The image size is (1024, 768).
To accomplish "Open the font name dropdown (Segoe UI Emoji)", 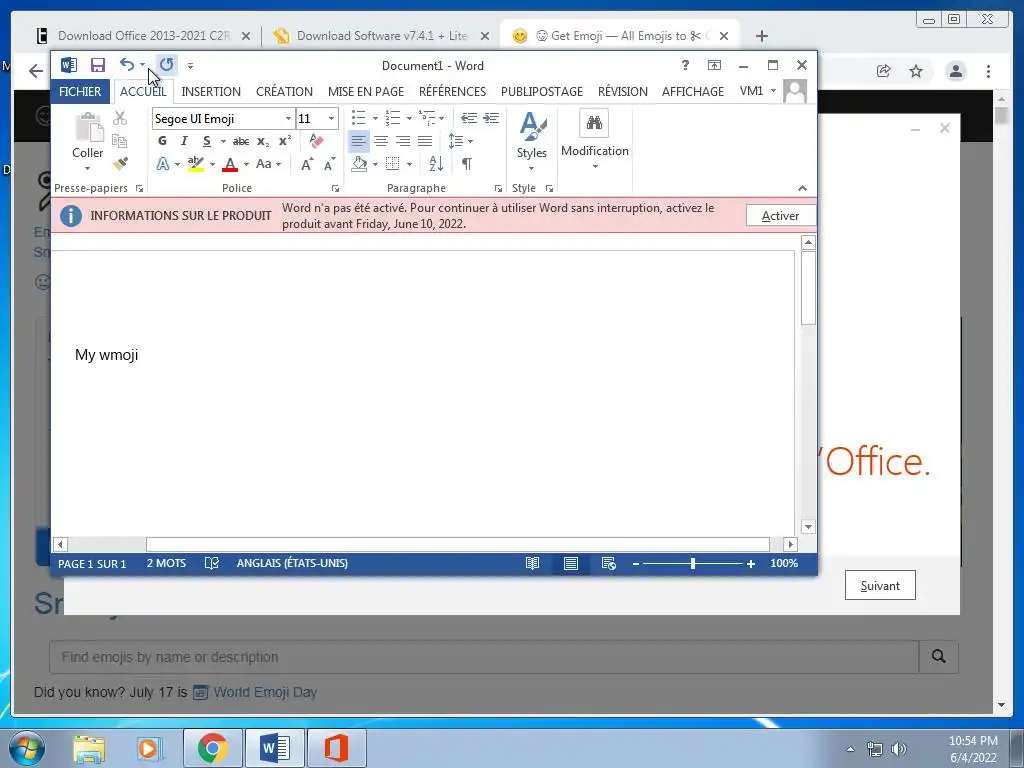I will pyautogui.click(x=288, y=118).
